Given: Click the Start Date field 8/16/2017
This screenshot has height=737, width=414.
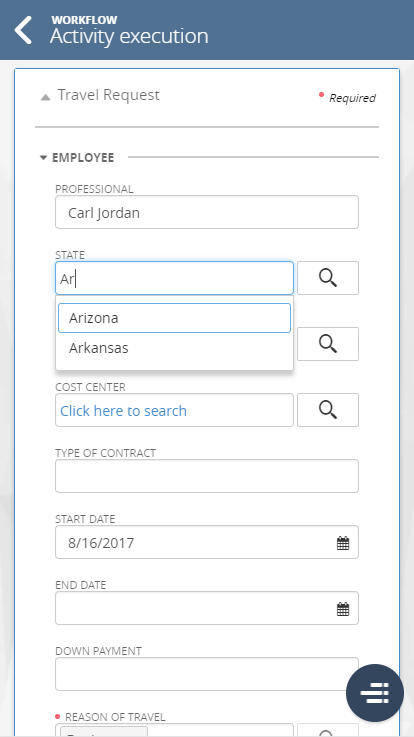Looking at the screenshot, I should click(207, 542).
